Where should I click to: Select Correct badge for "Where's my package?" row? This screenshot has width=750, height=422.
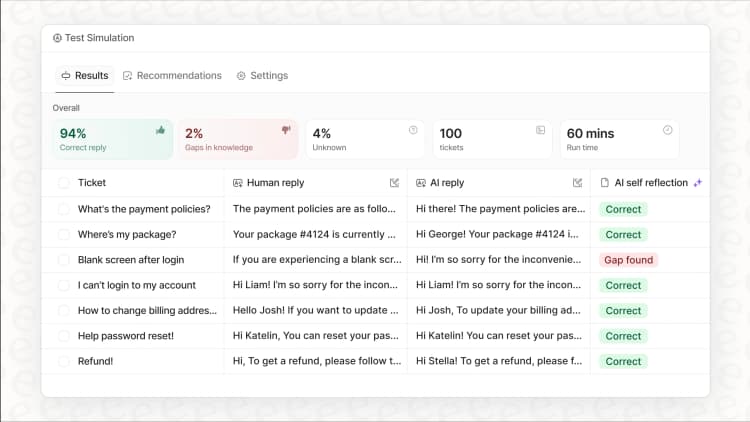click(623, 234)
